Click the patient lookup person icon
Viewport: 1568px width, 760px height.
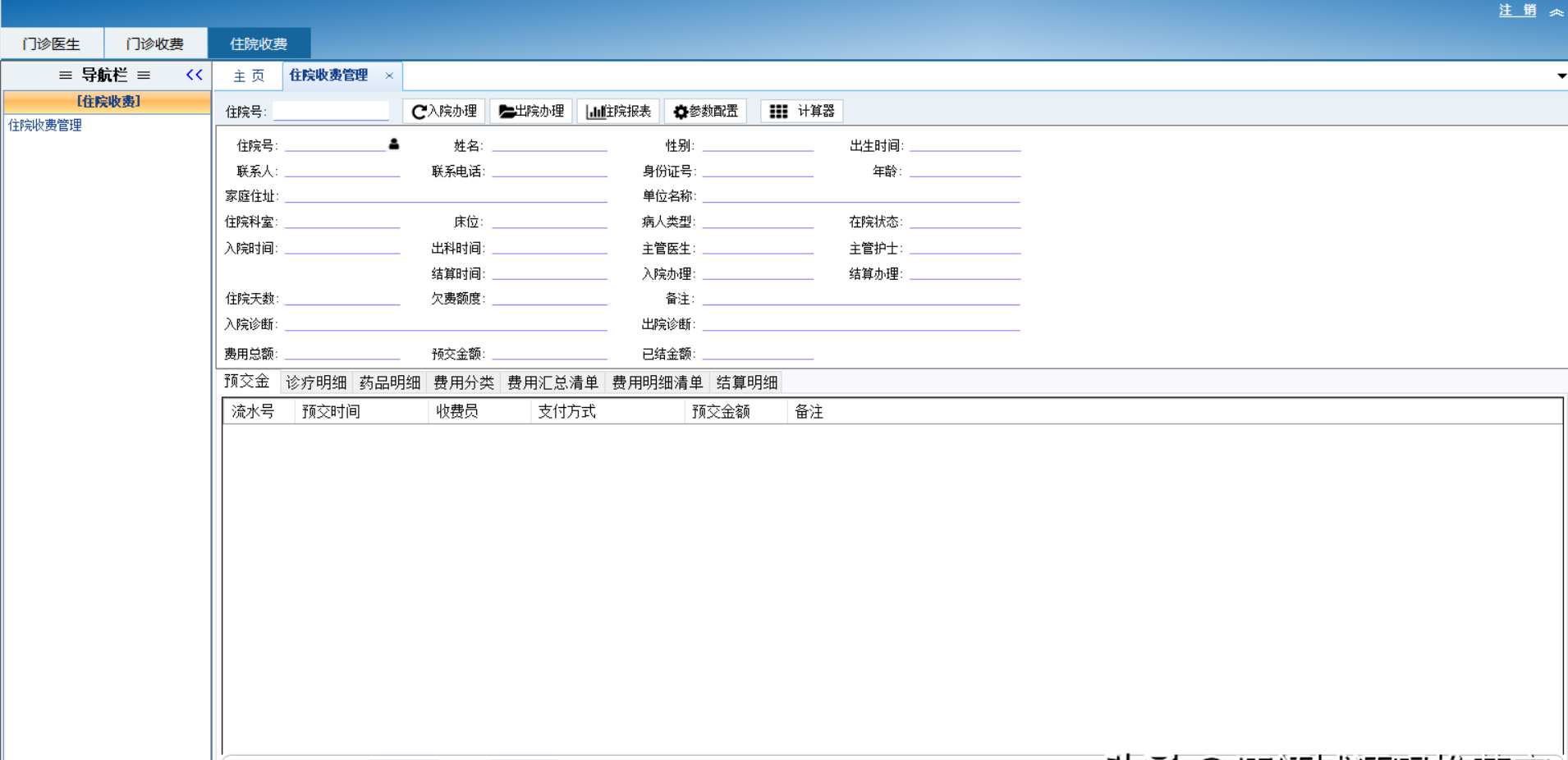pos(394,144)
